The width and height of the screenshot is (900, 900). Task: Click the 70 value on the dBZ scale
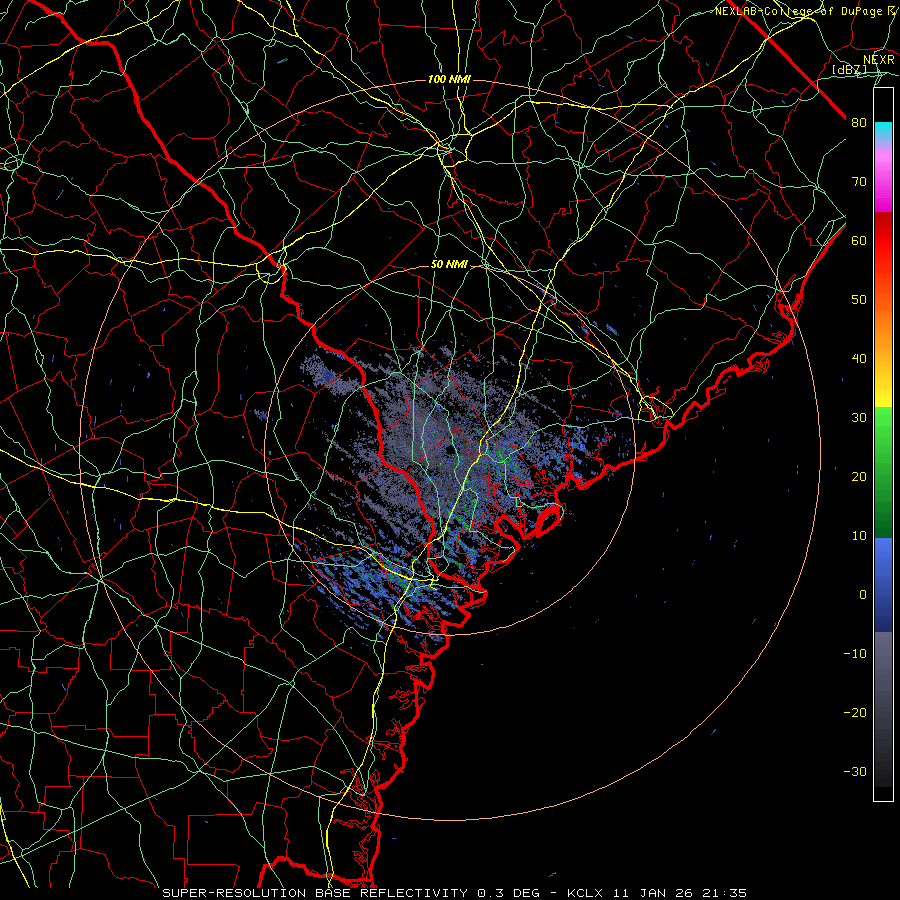pyautogui.click(x=859, y=181)
